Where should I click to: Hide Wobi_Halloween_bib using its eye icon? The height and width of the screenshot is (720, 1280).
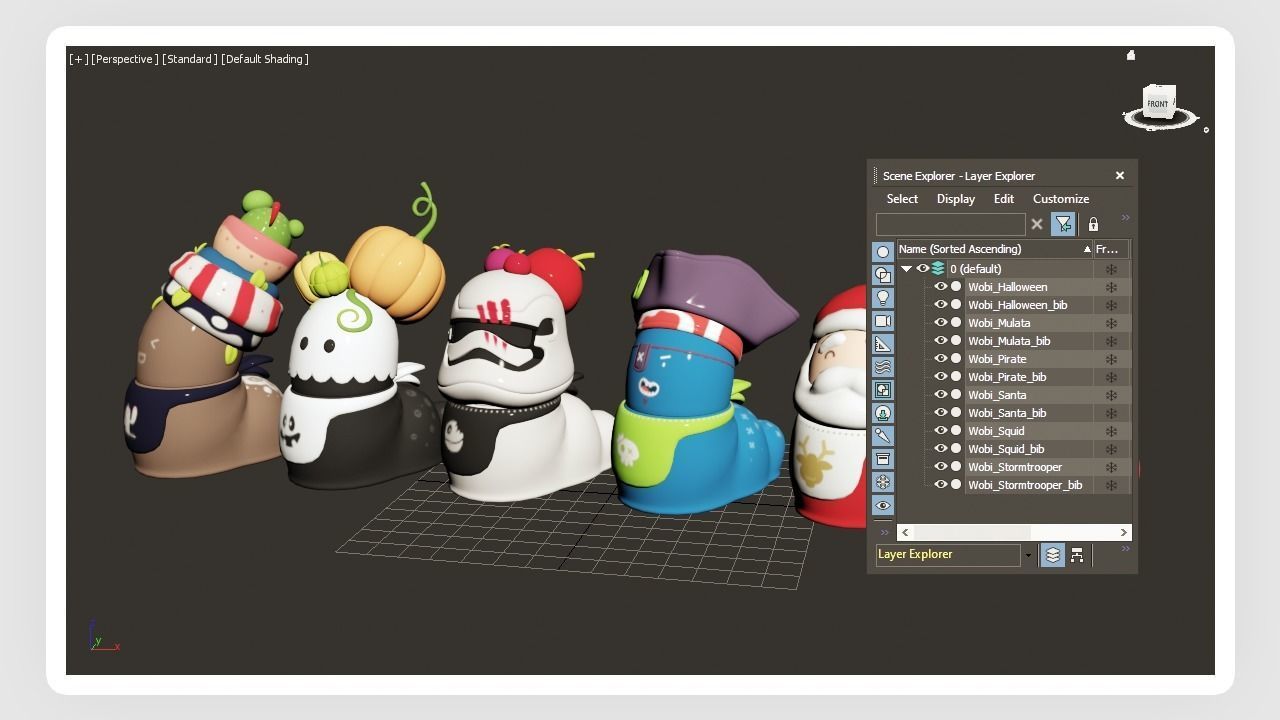click(x=940, y=304)
